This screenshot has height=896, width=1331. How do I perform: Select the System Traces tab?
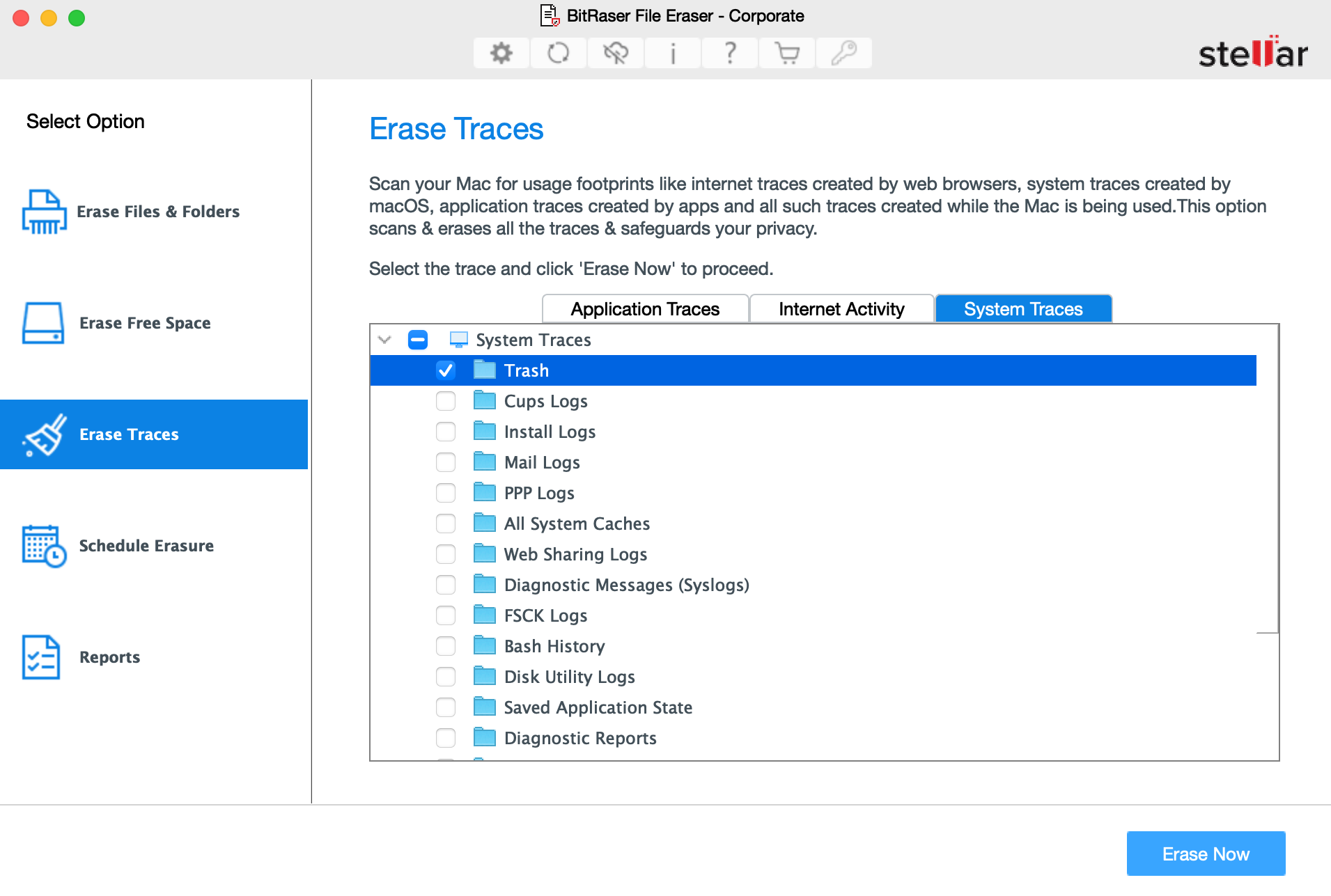pos(1023,309)
